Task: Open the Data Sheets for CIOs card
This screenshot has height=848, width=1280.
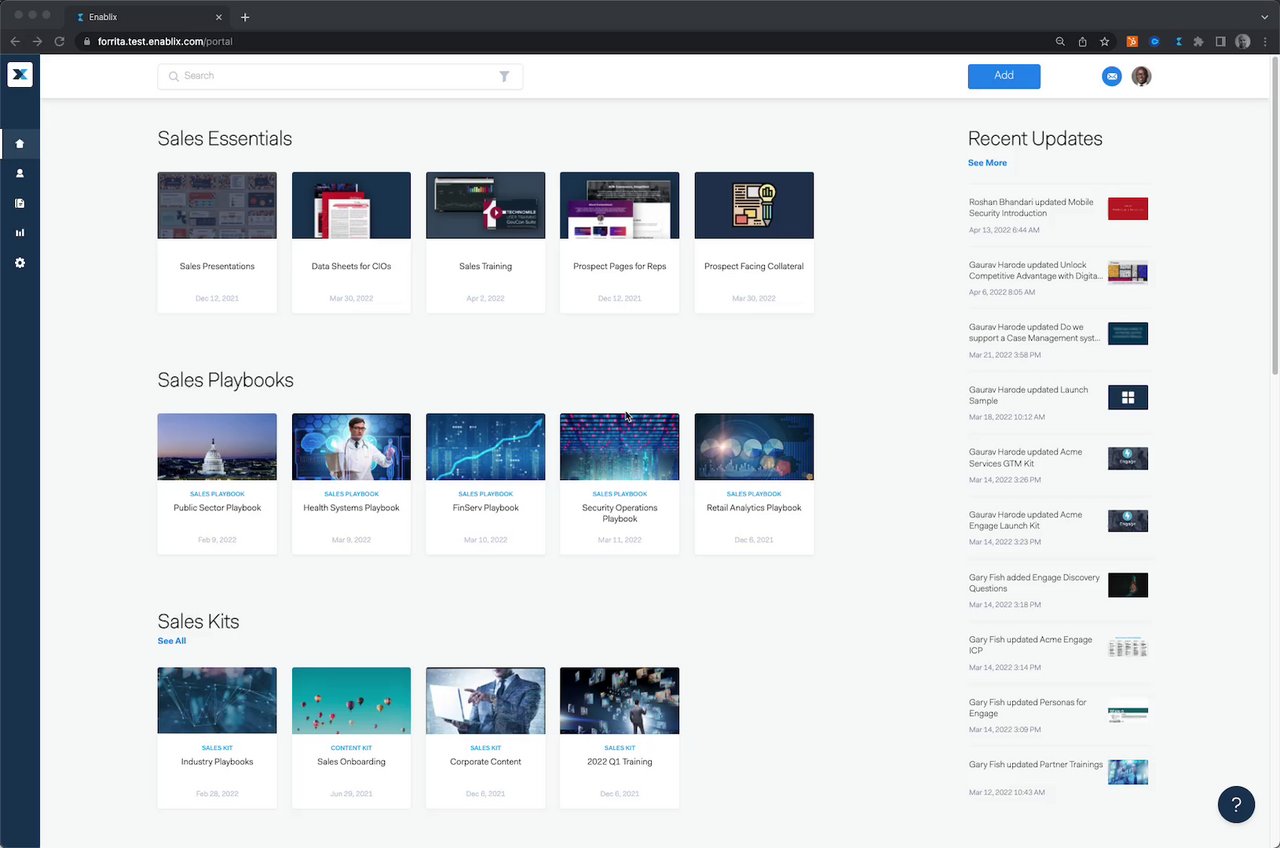Action: [351, 242]
